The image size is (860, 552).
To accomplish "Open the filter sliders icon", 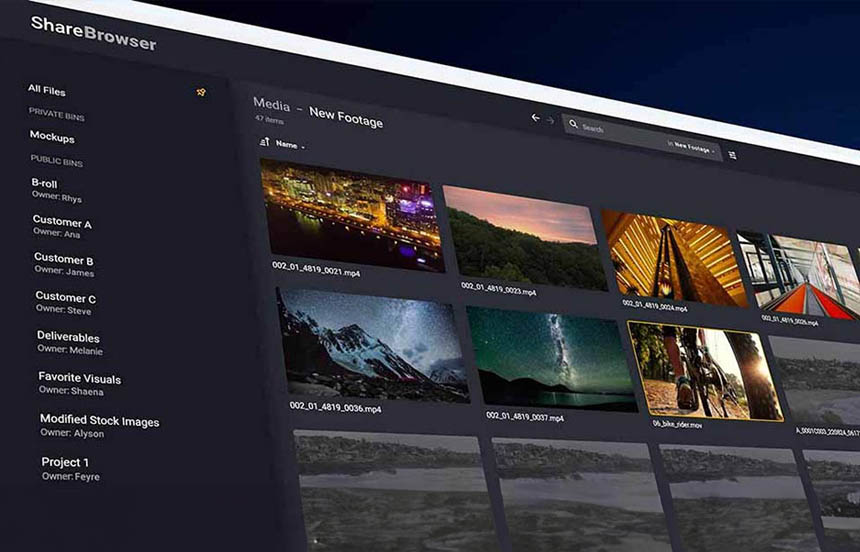I will (732, 155).
